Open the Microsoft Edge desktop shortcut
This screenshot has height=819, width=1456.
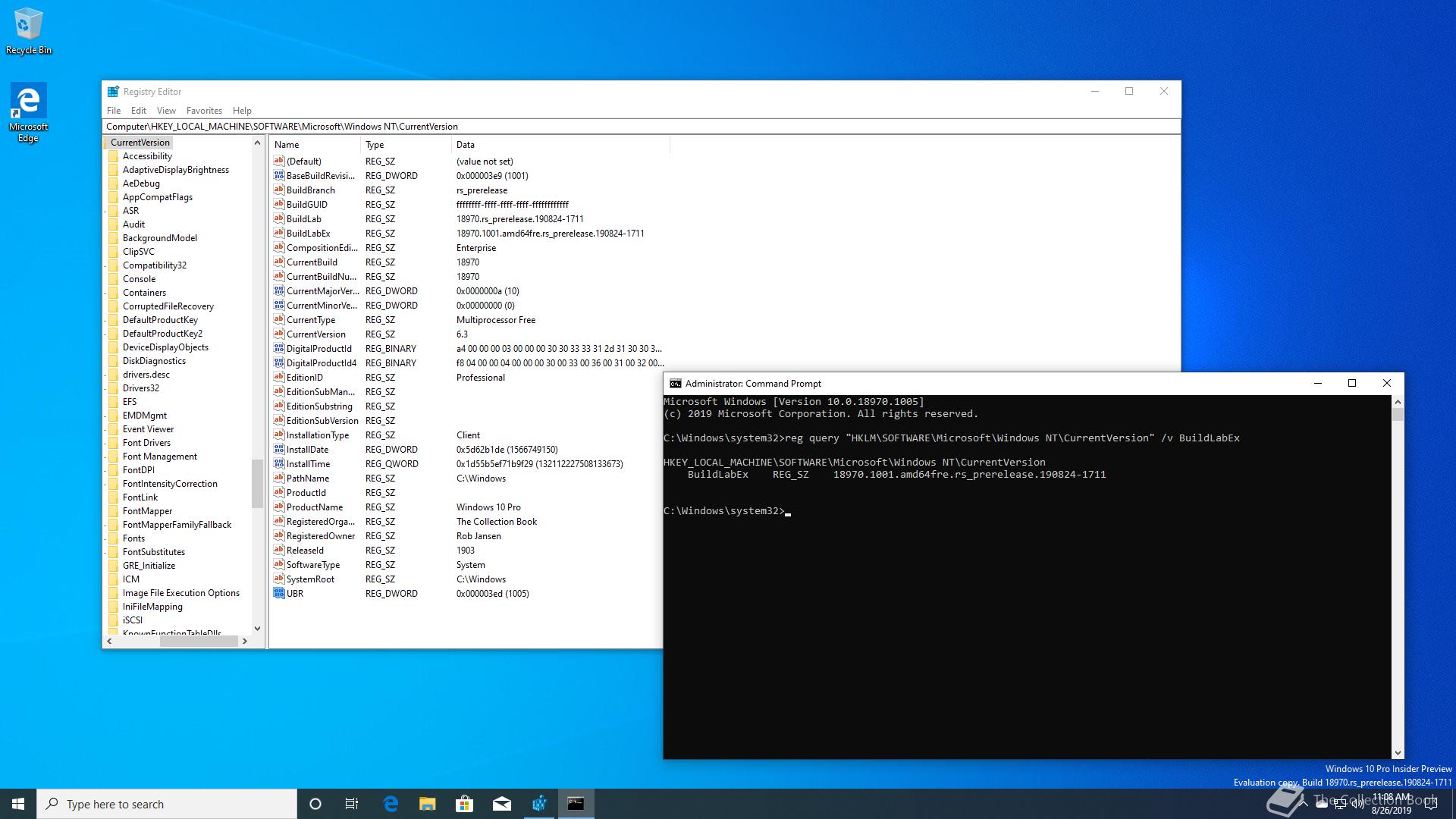point(29,112)
